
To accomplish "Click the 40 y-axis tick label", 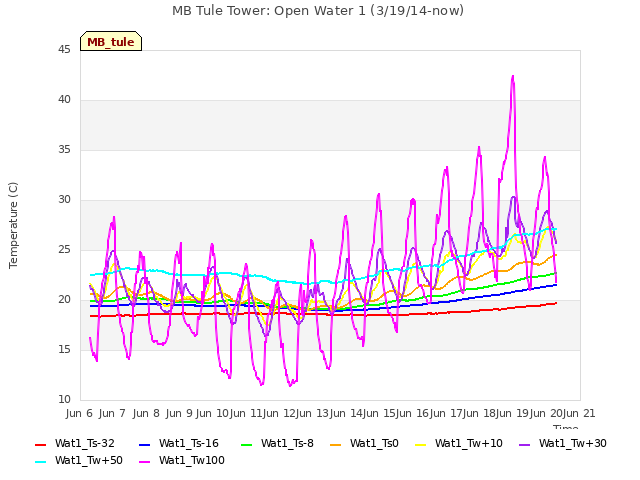I will [64, 100].
